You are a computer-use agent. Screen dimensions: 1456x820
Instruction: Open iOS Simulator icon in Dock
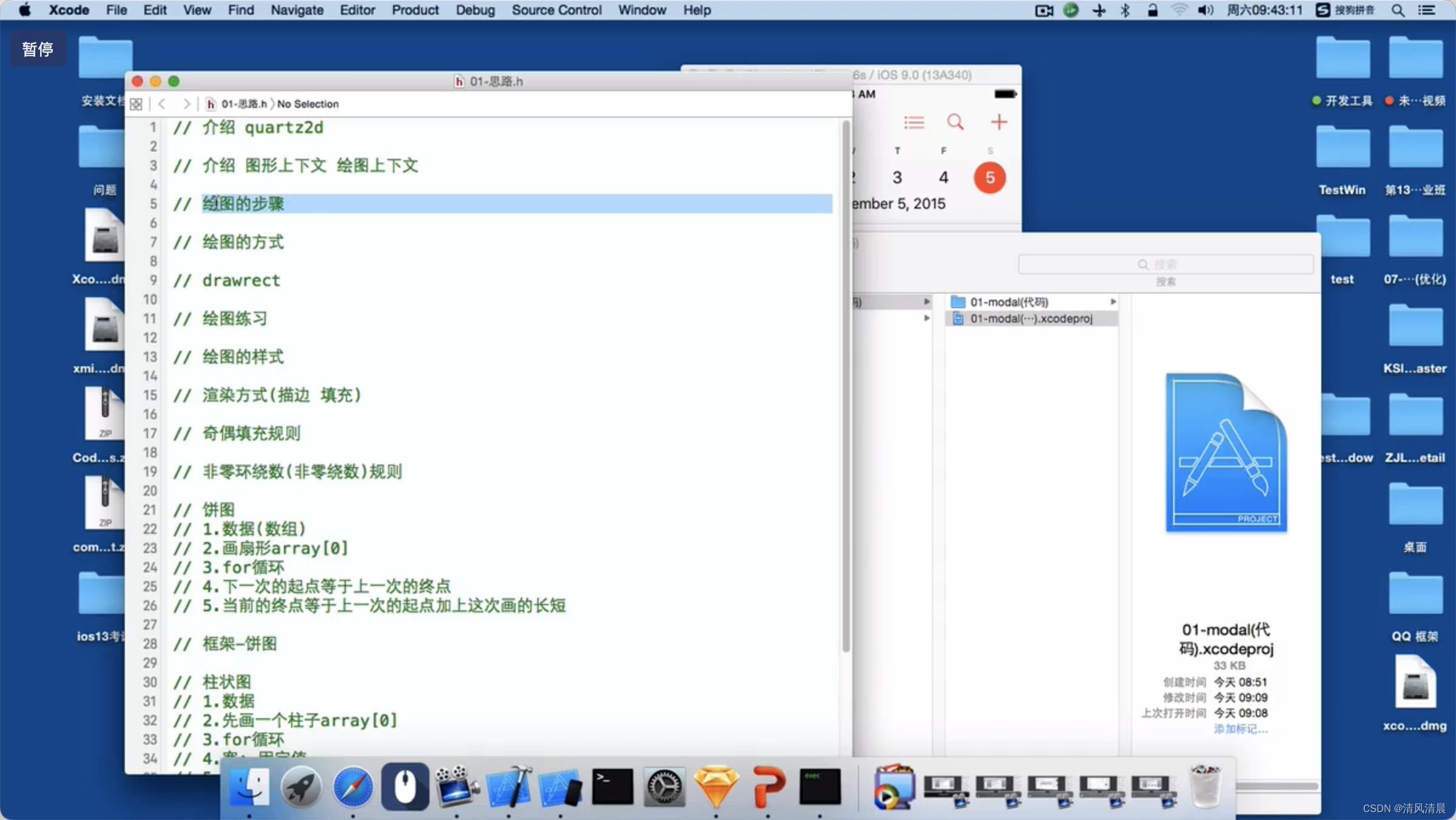(561, 787)
